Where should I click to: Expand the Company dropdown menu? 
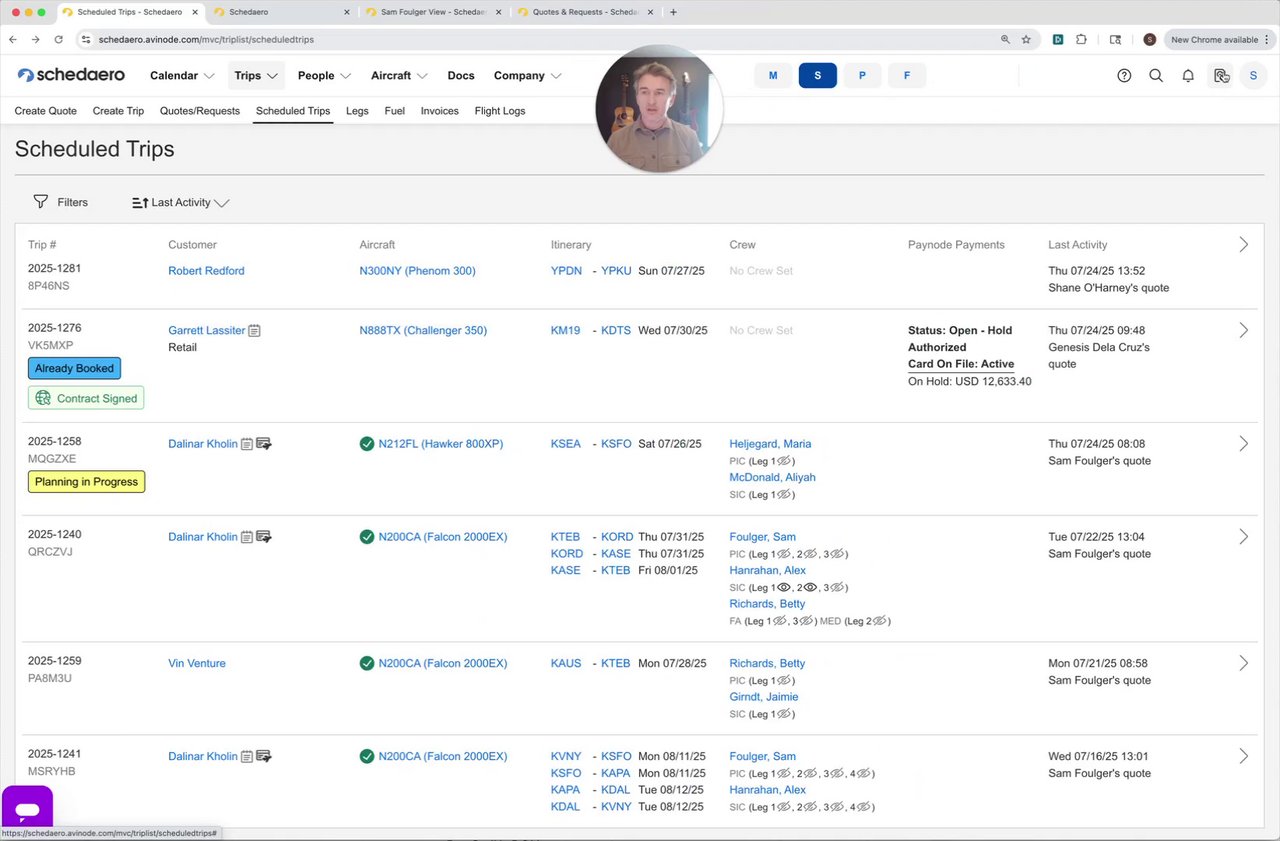(x=527, y=76)
